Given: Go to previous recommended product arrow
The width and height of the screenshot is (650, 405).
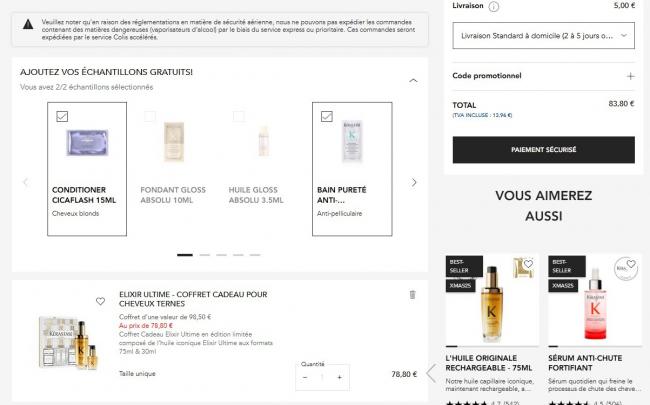Looking at the screenshot, I should point(431,373).
